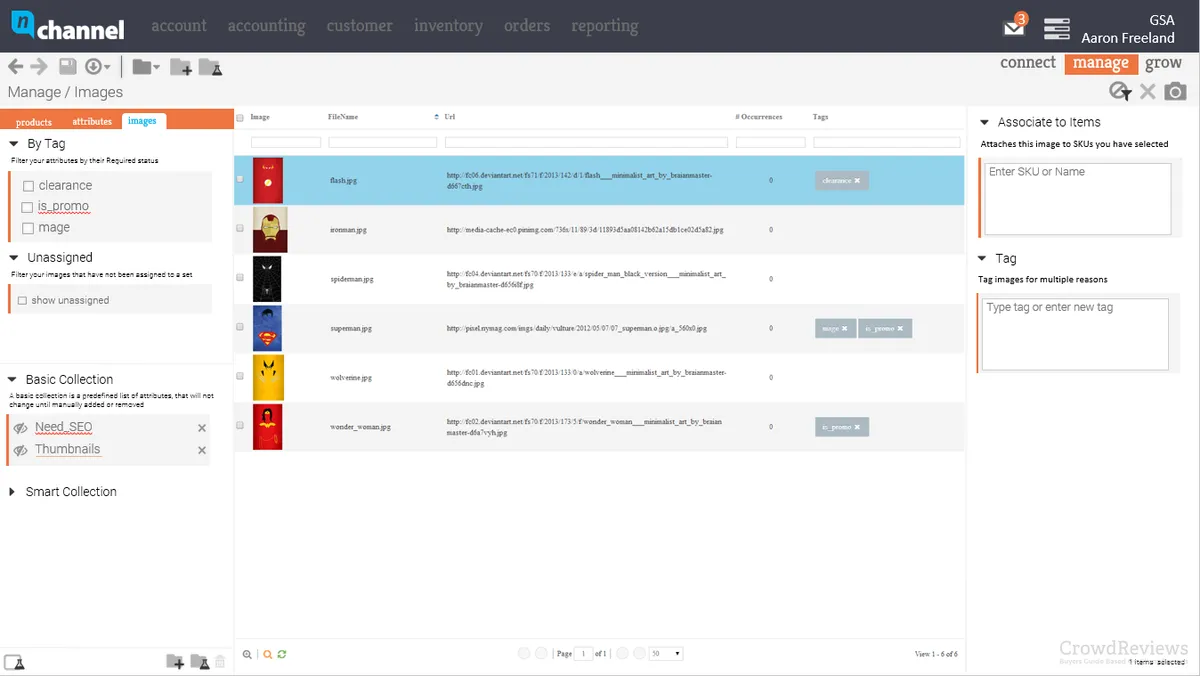Click the camera icon
Image resolution: width=1200 pixels, height=676 pixels.
click(x=1176, y=92)
